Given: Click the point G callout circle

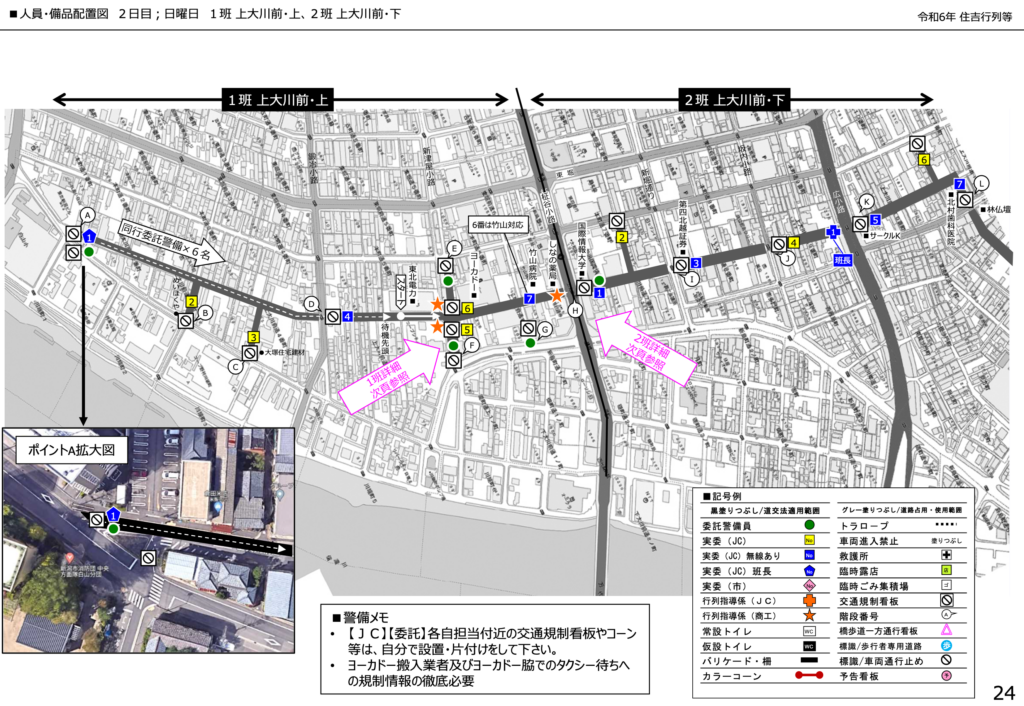Looking at the screenshot, I should tap(545, 329).
